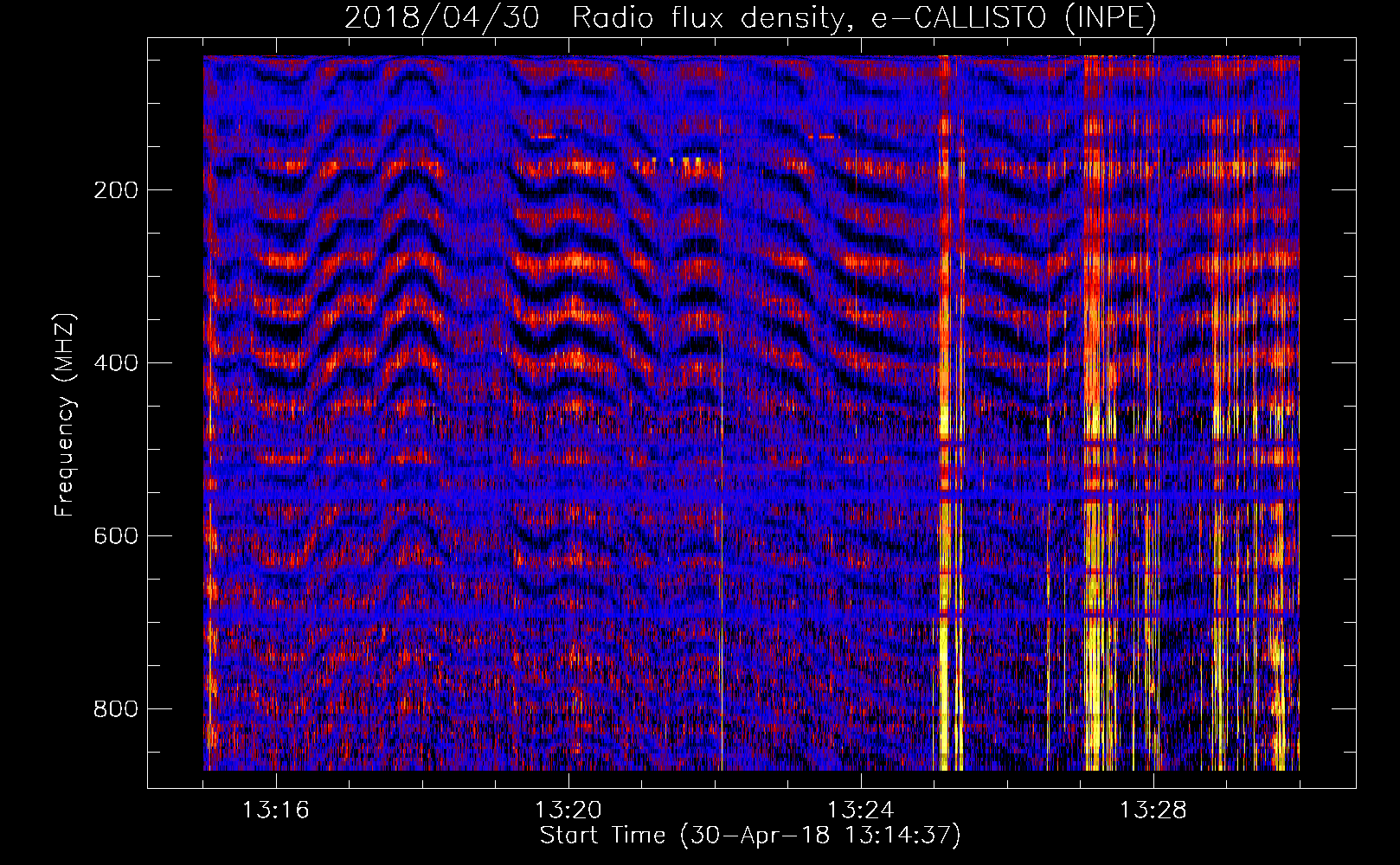Select the 800 frequency tick label

tap(116, 709)
